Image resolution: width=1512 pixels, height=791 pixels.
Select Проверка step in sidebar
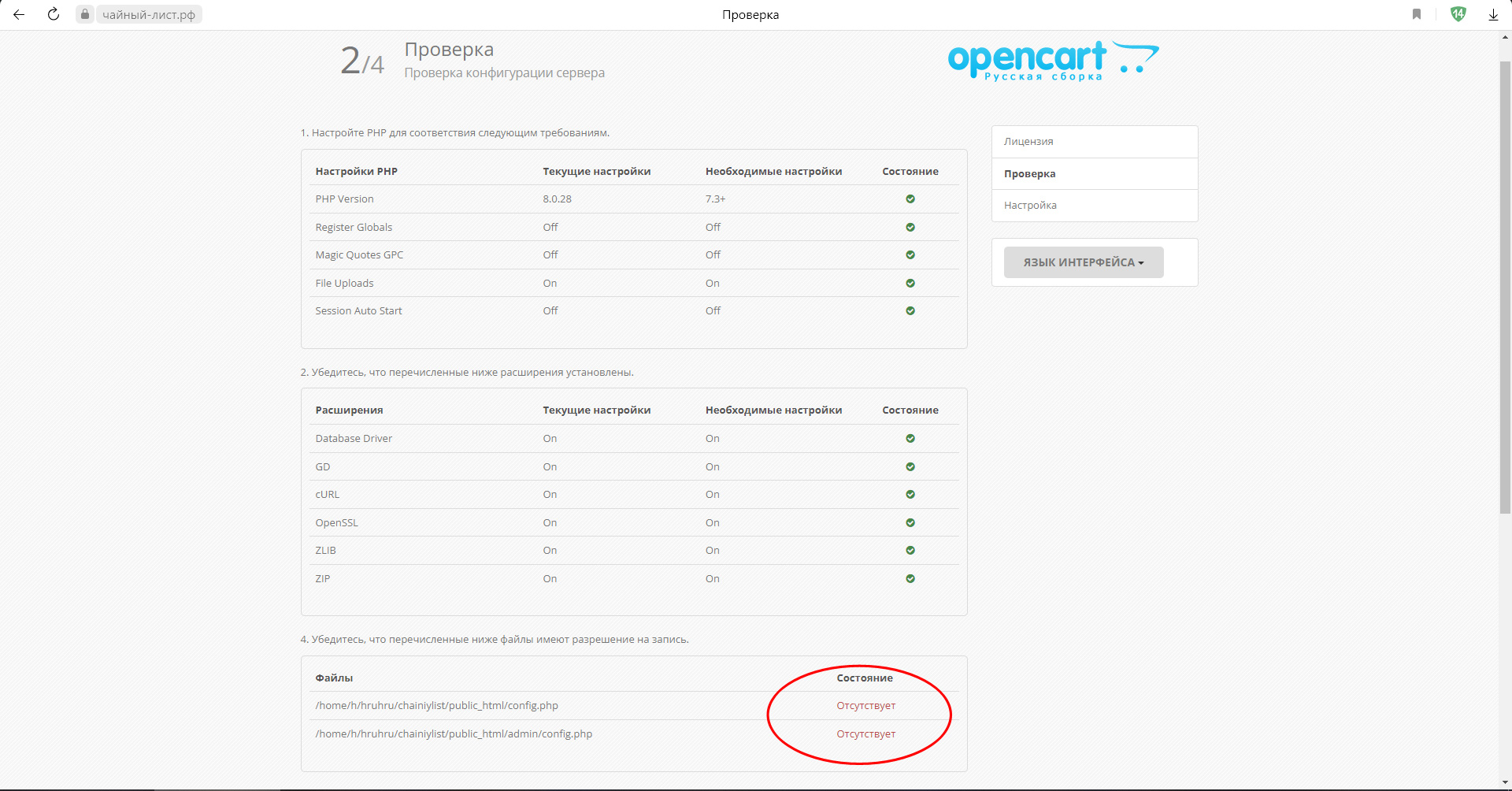(1030, 174)
